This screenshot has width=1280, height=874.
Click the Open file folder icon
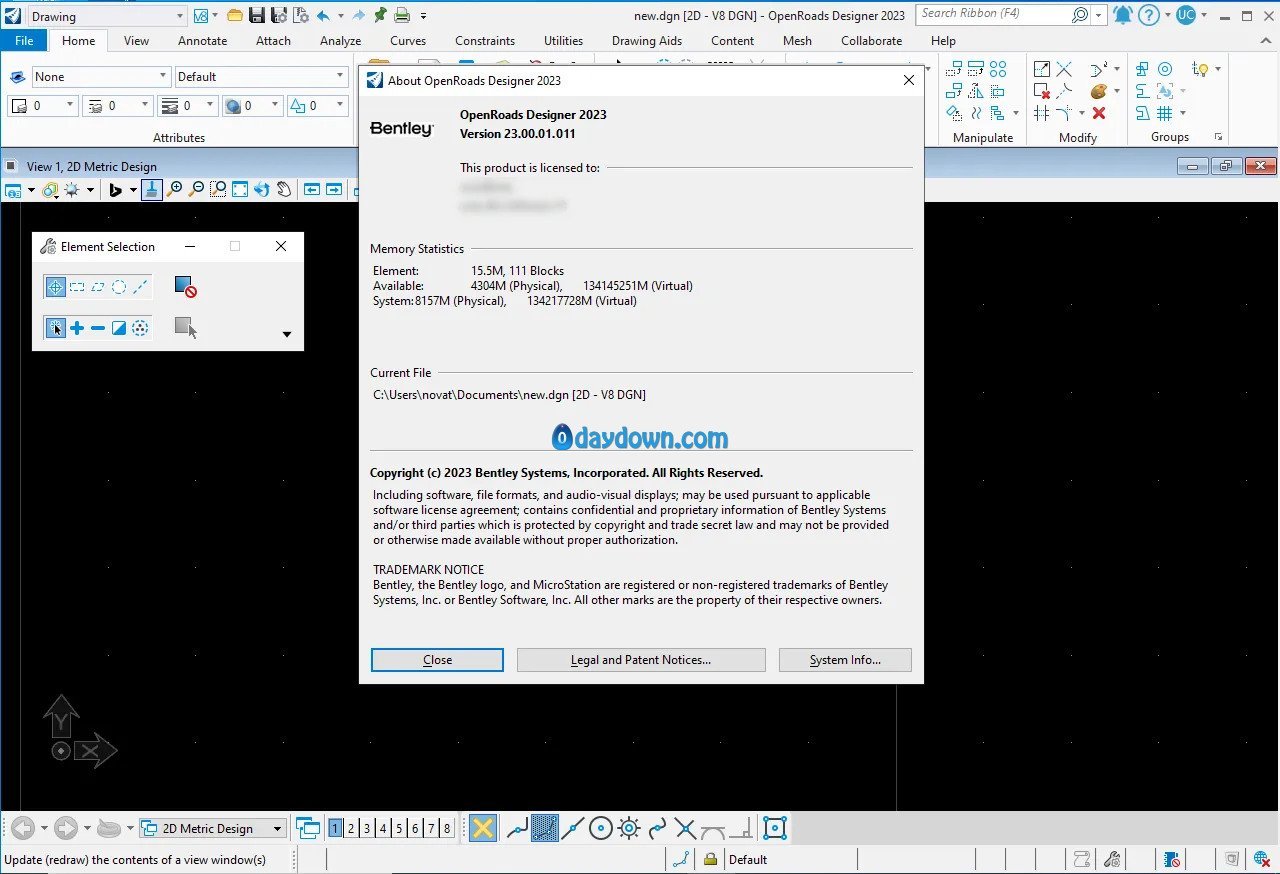coord(235,15)
